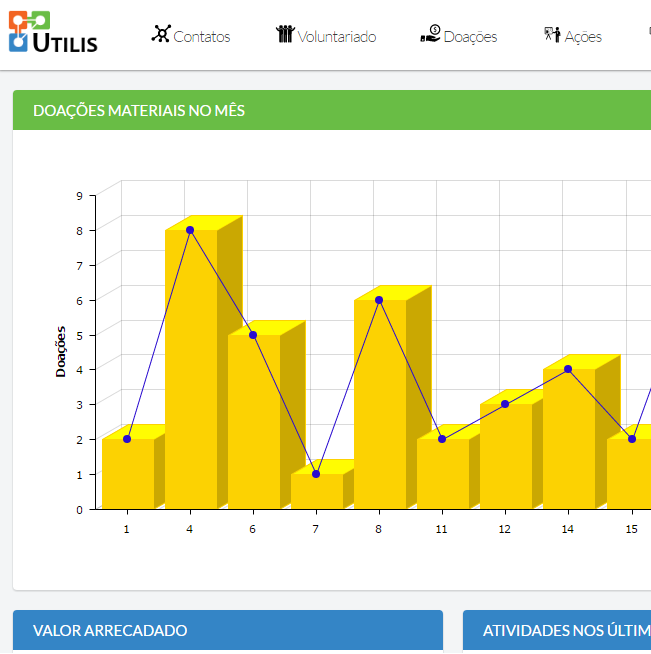This screenshot has height=654, width=651.
Task: Click the data point for day 12
Action: pyautogui.click(x=505, y=404)
